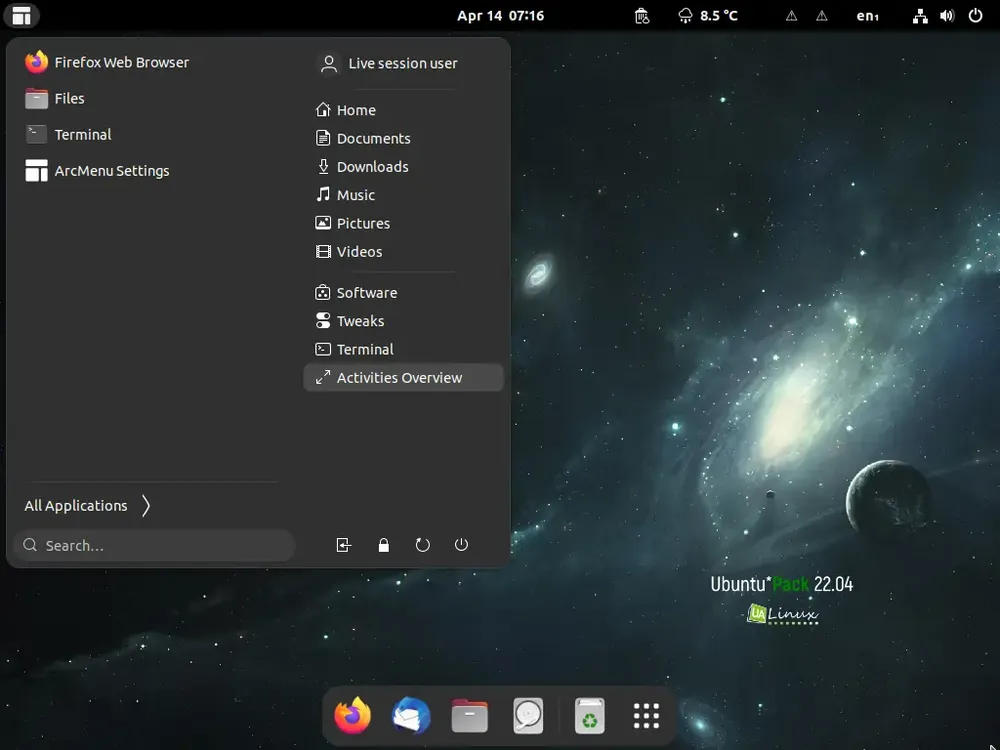Viewport: 1000px width, 750px height.
Task: Open the volume speaker icon in top bar
Action: coord(947,16)
